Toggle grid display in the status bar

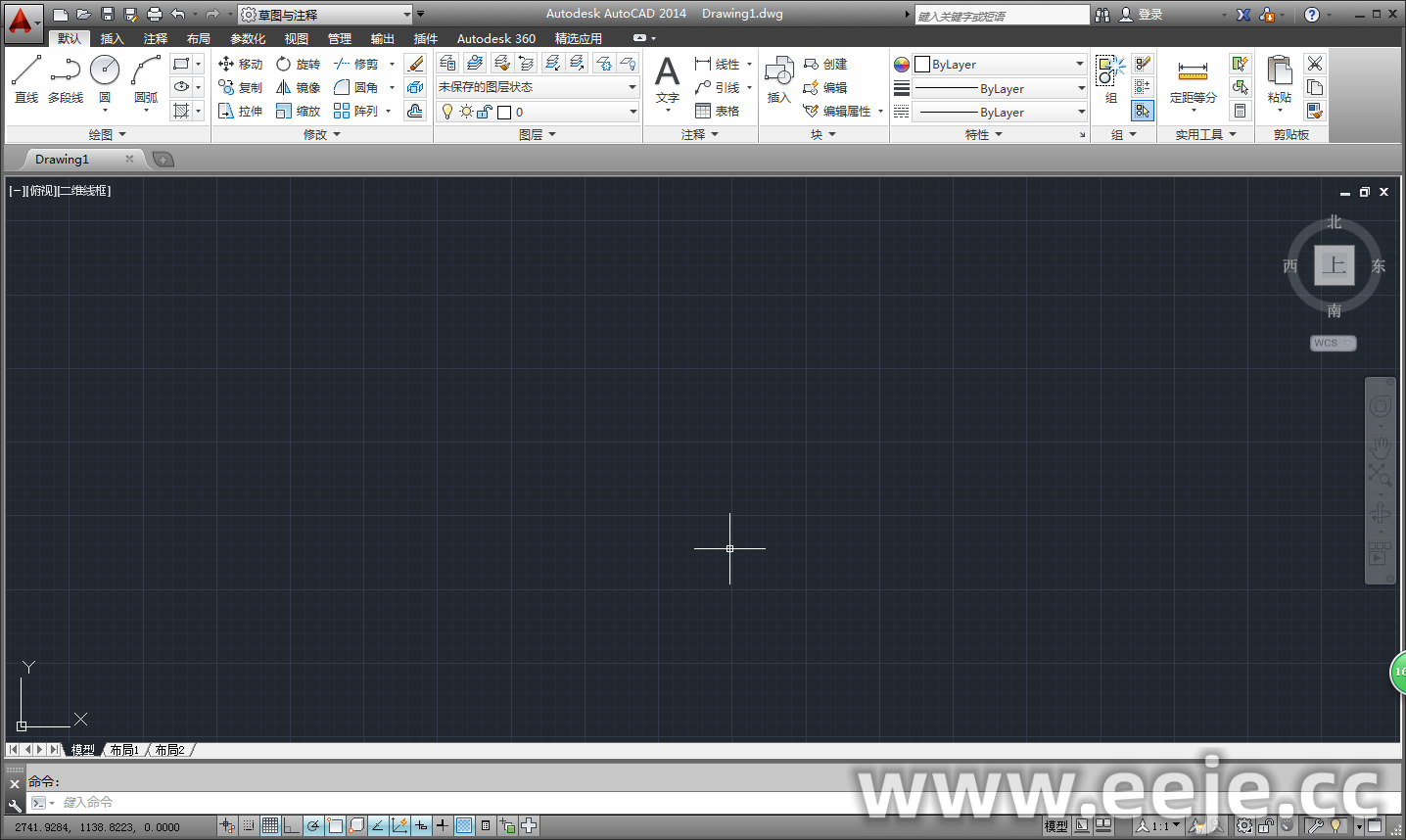click(x=270, y=826)
